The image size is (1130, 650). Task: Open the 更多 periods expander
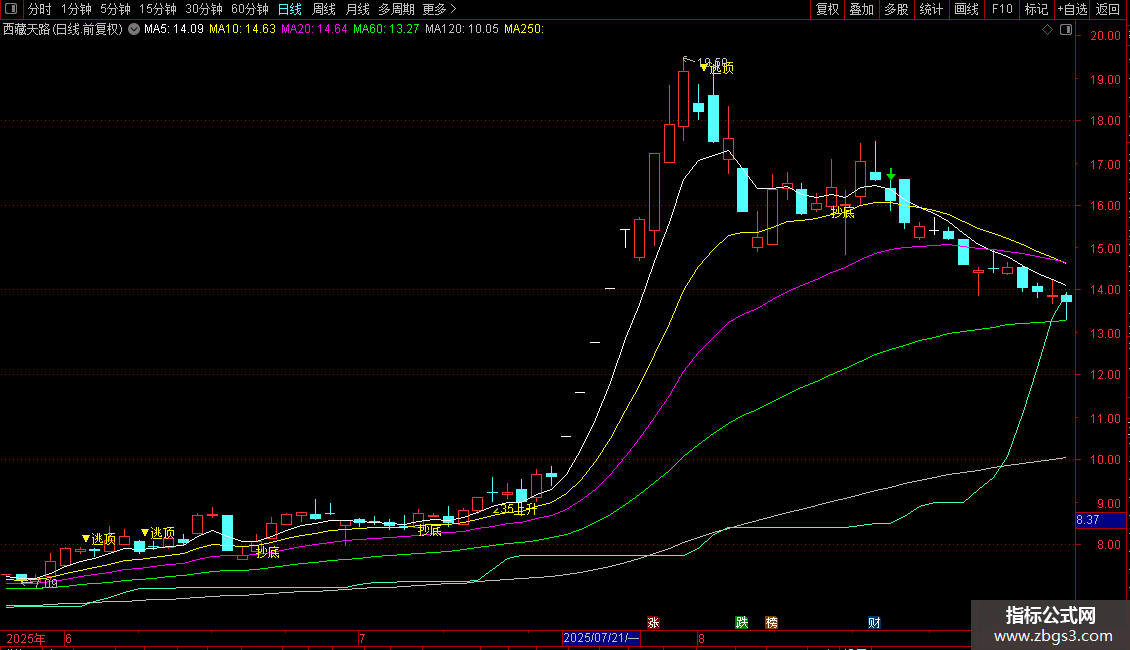[x=435, y=9]
